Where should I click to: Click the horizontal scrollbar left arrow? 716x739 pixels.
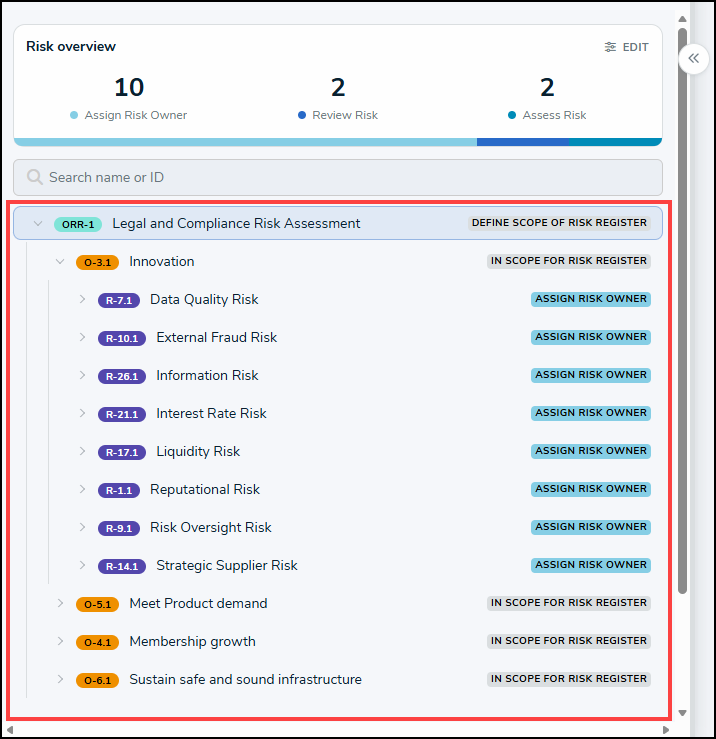click(10, 730)
